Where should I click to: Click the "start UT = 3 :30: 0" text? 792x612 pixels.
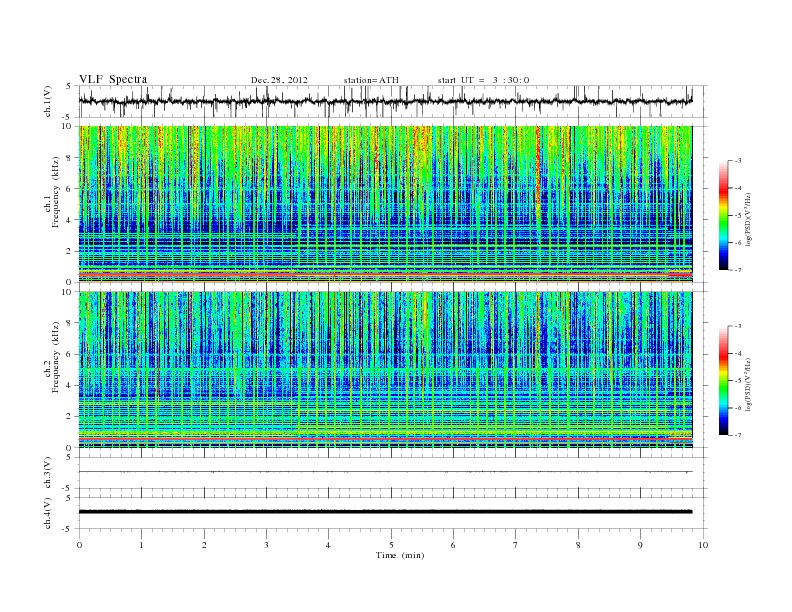tap(483, 80)
